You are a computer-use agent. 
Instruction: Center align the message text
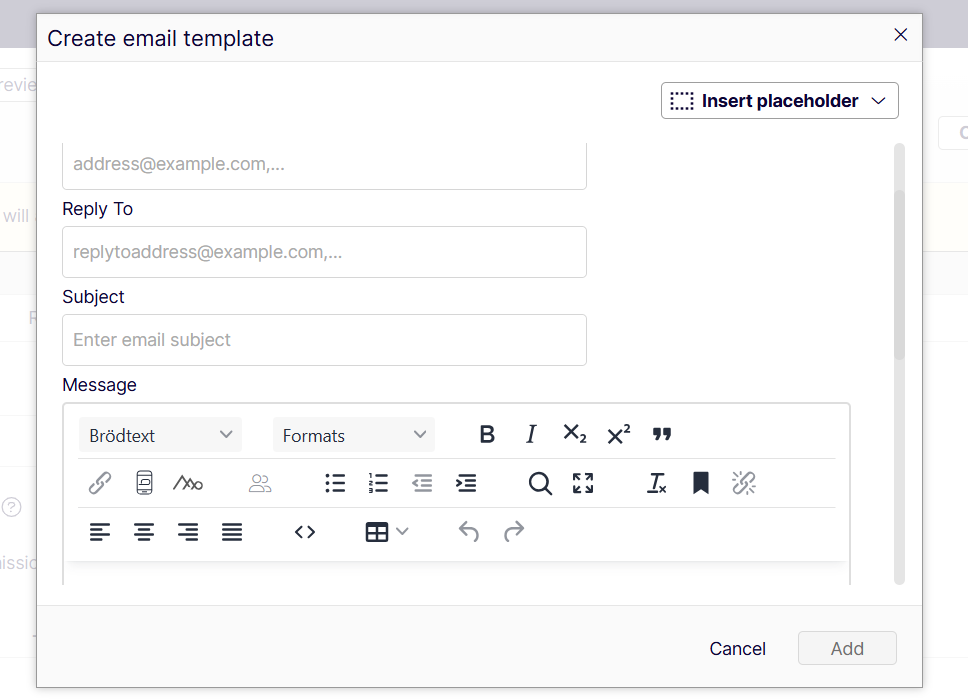pyautogui.click(x=144, y=532)
